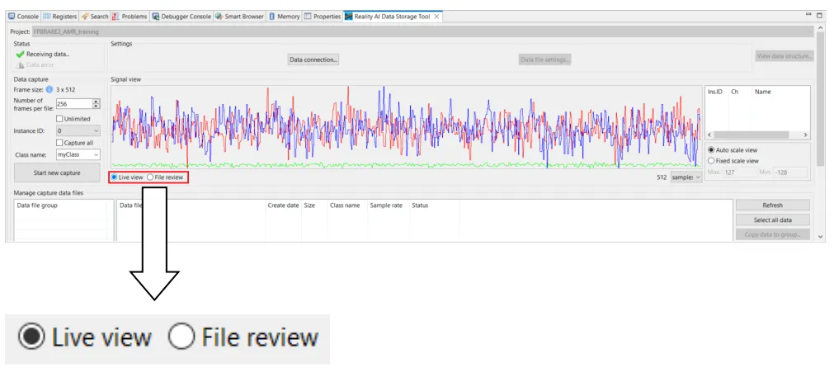Enable the Unlimited checkbox

click(60, 119)
